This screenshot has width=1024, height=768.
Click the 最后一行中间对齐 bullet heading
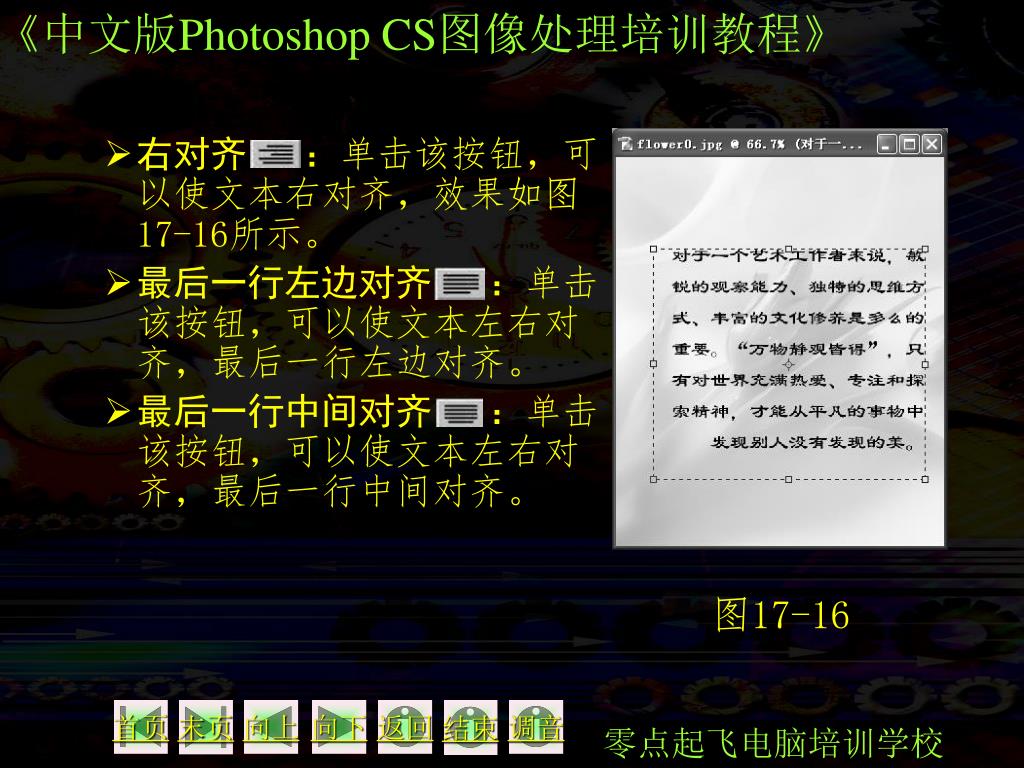point(283,412)
